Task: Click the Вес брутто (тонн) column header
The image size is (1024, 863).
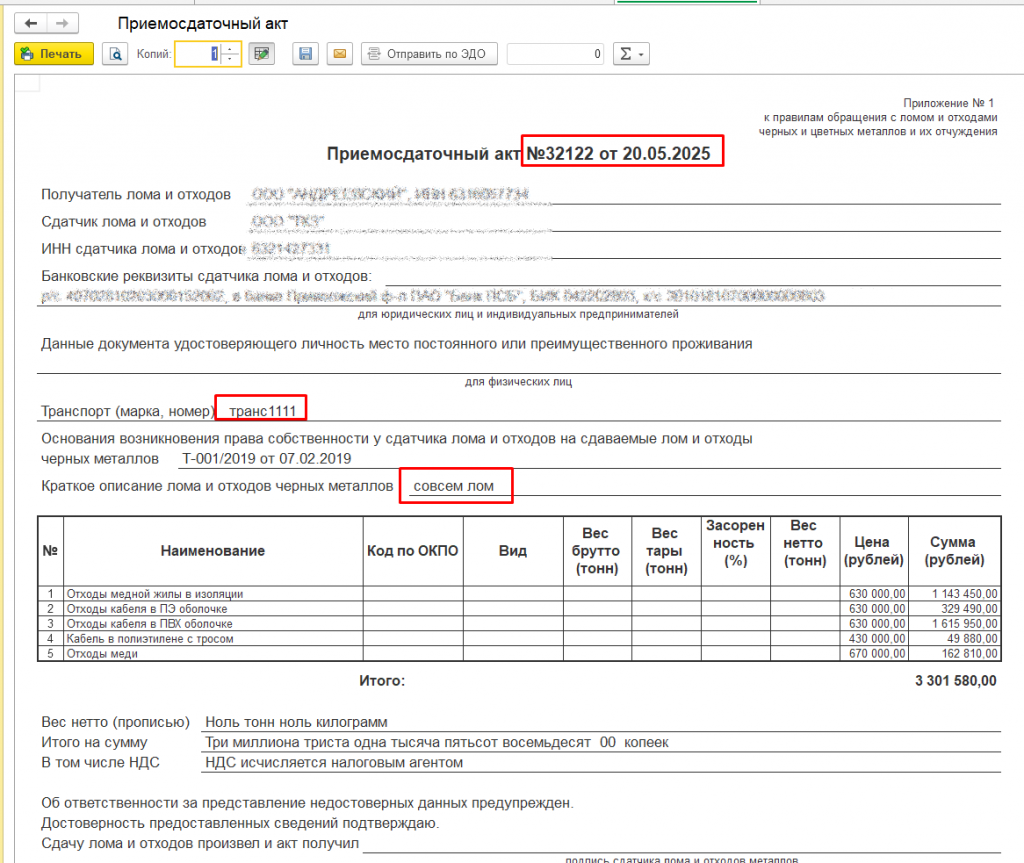Action: (x=597, y=551)
